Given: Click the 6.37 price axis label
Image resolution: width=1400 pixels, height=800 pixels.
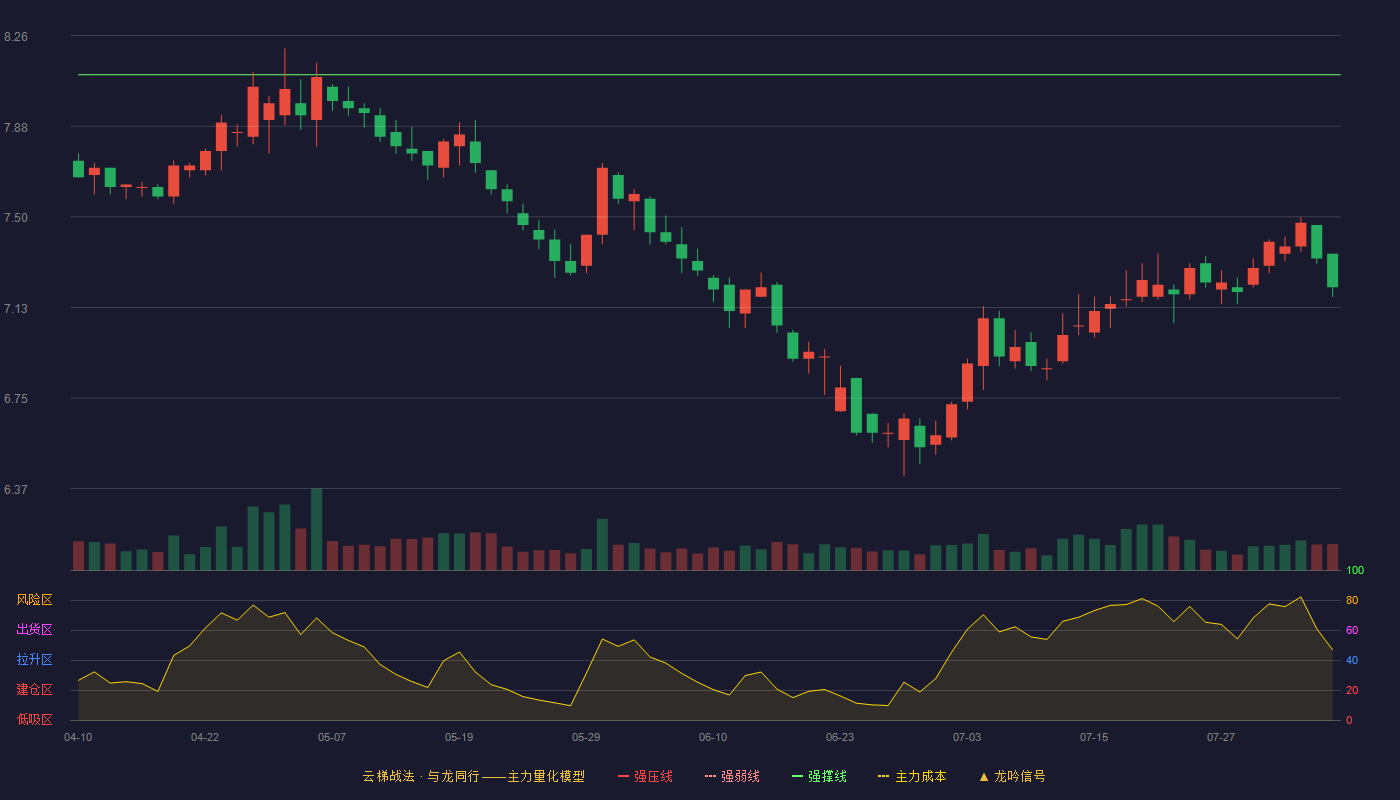Looking at the screenshot, I should pos(16,490).
